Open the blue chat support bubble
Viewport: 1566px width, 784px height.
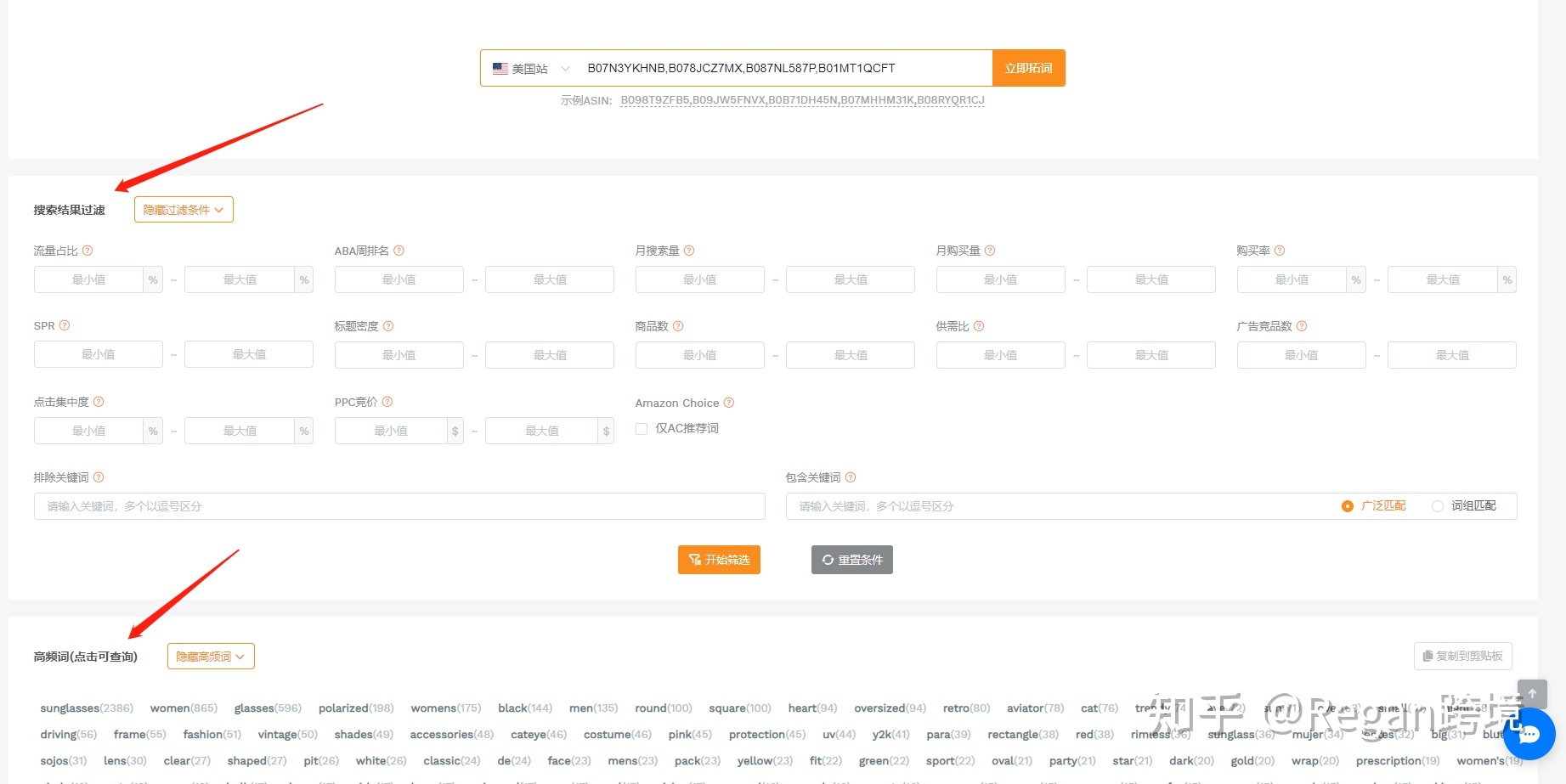click(1529, 735)
